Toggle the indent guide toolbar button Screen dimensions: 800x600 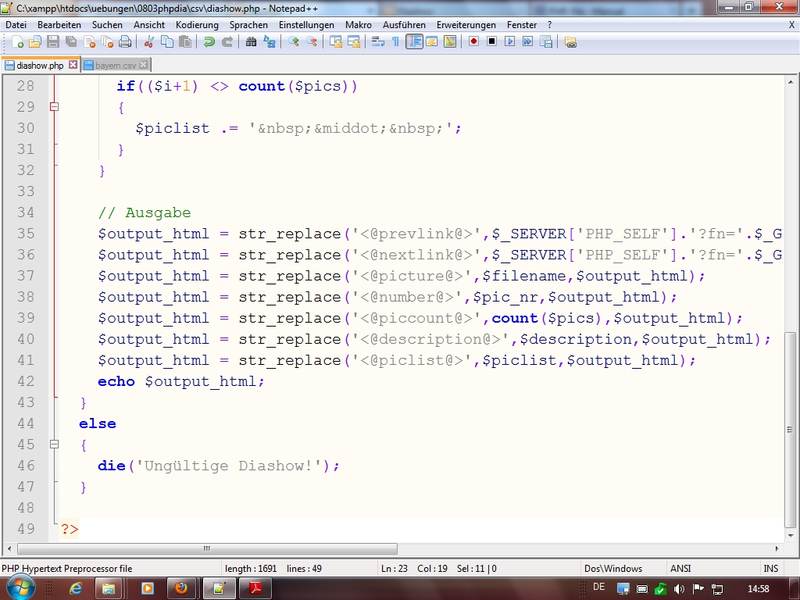[x=414, y=42]
